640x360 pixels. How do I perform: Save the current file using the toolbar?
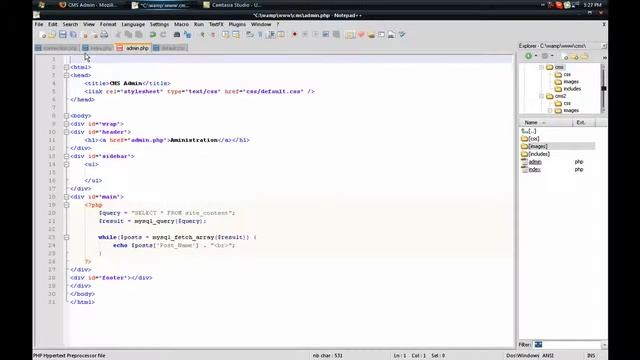(62, 35)
